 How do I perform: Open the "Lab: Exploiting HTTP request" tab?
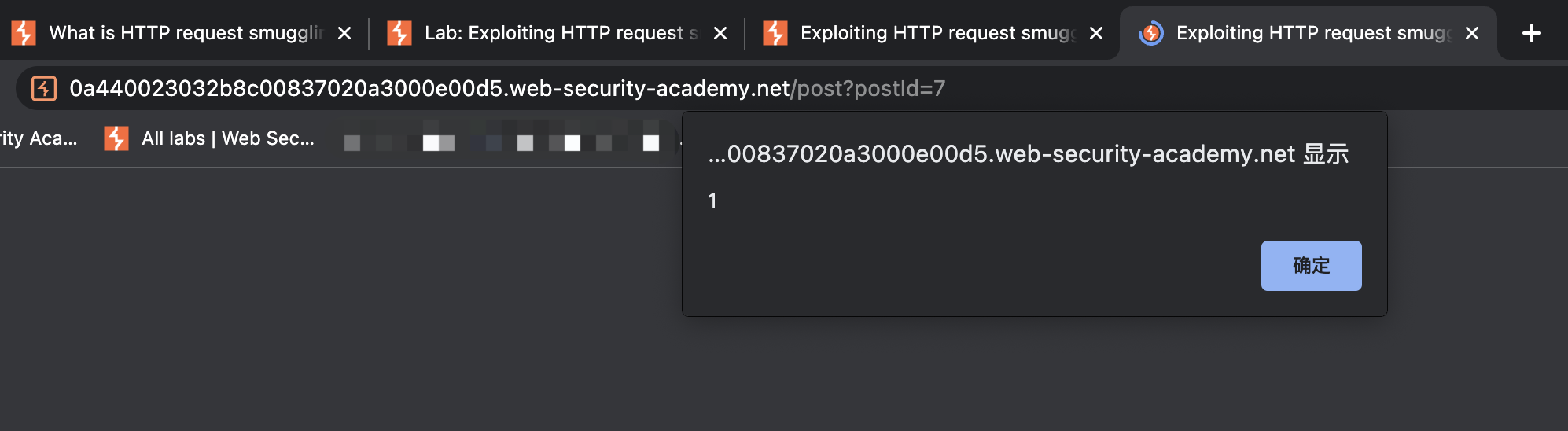point(561,33)
